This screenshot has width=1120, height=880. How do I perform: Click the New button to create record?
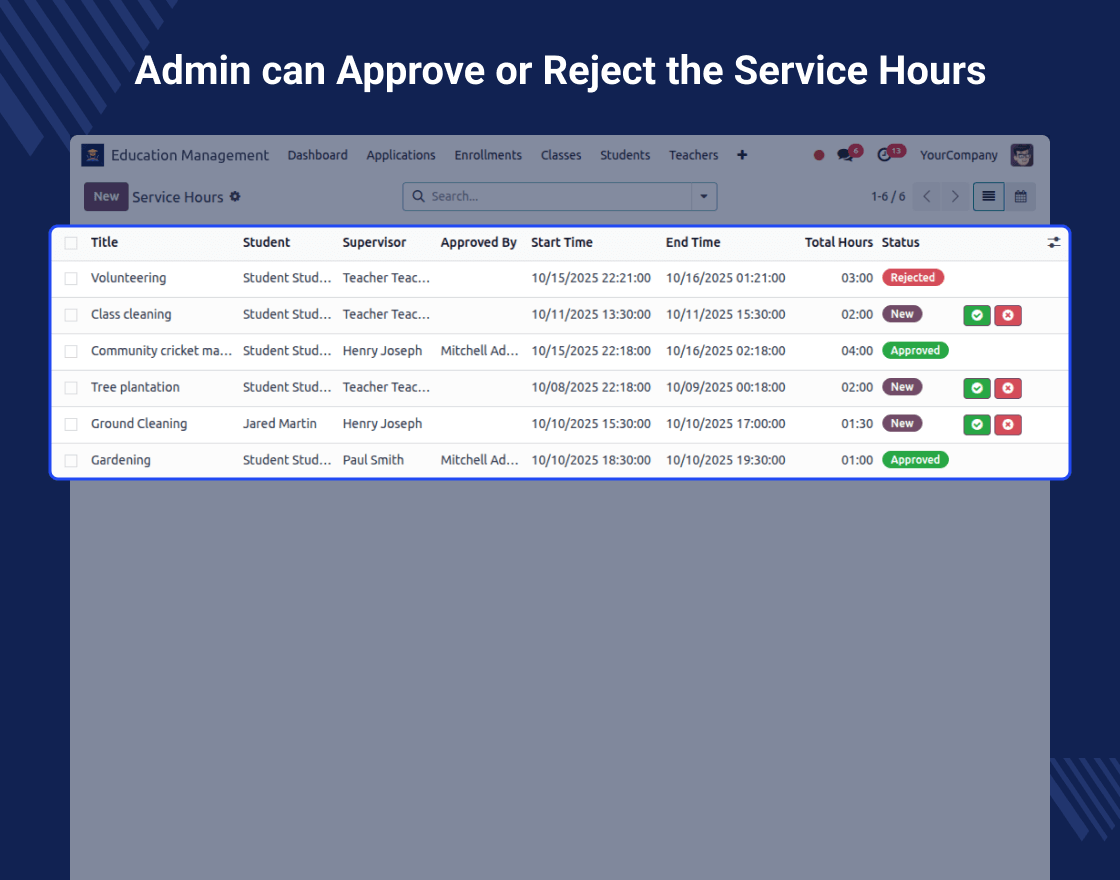pos(106,196)
